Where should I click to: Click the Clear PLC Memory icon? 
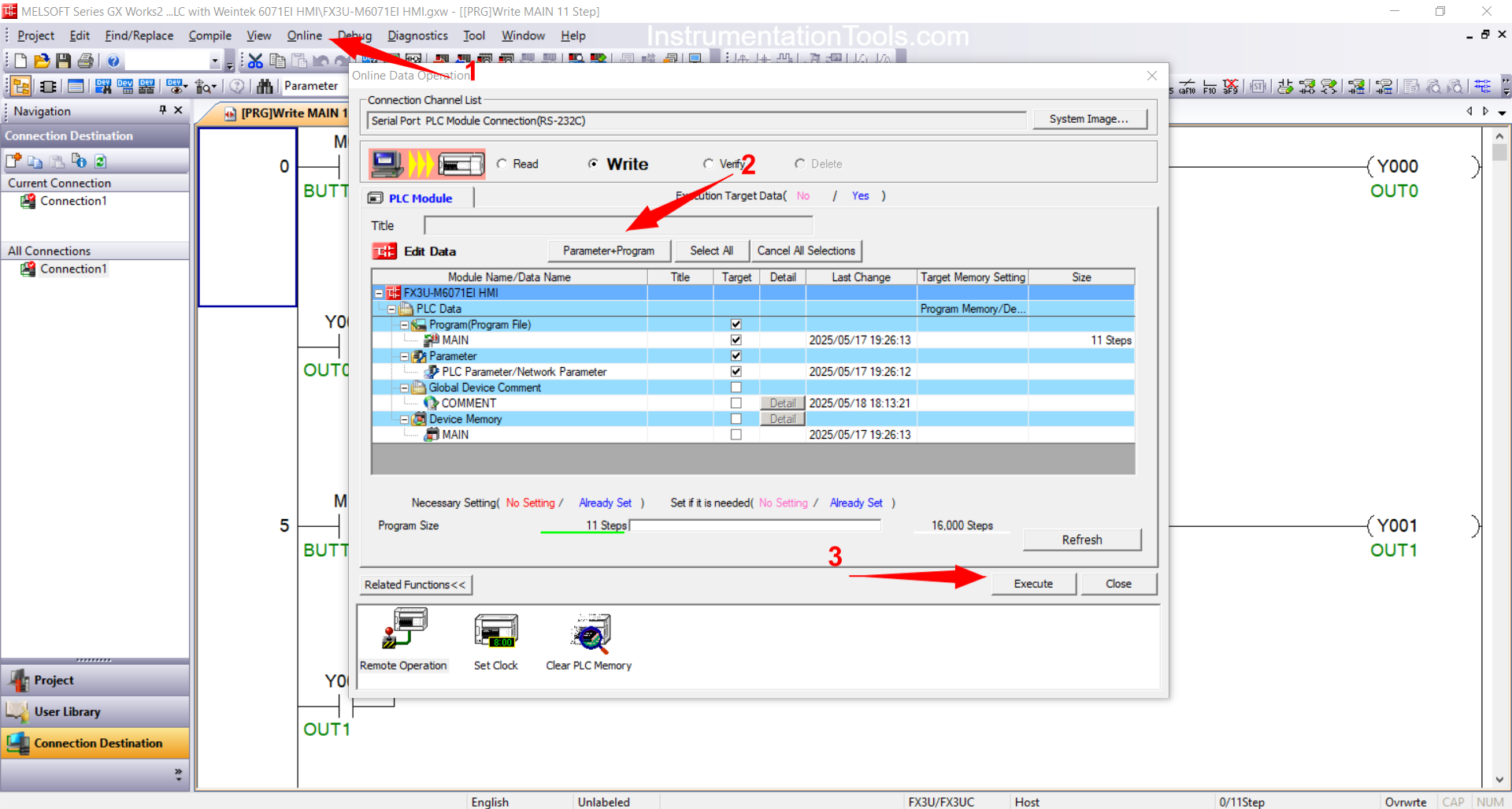[591, 633]
